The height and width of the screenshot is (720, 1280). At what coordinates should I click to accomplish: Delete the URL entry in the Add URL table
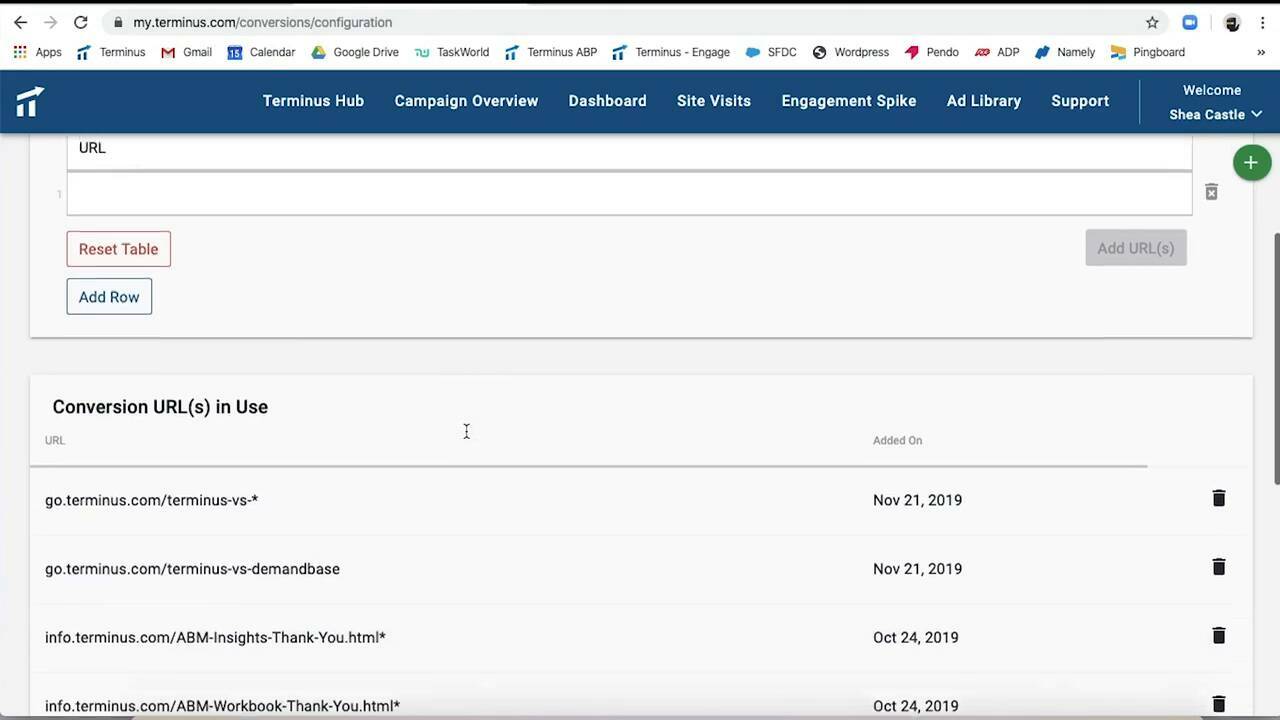pos(1211,192)
